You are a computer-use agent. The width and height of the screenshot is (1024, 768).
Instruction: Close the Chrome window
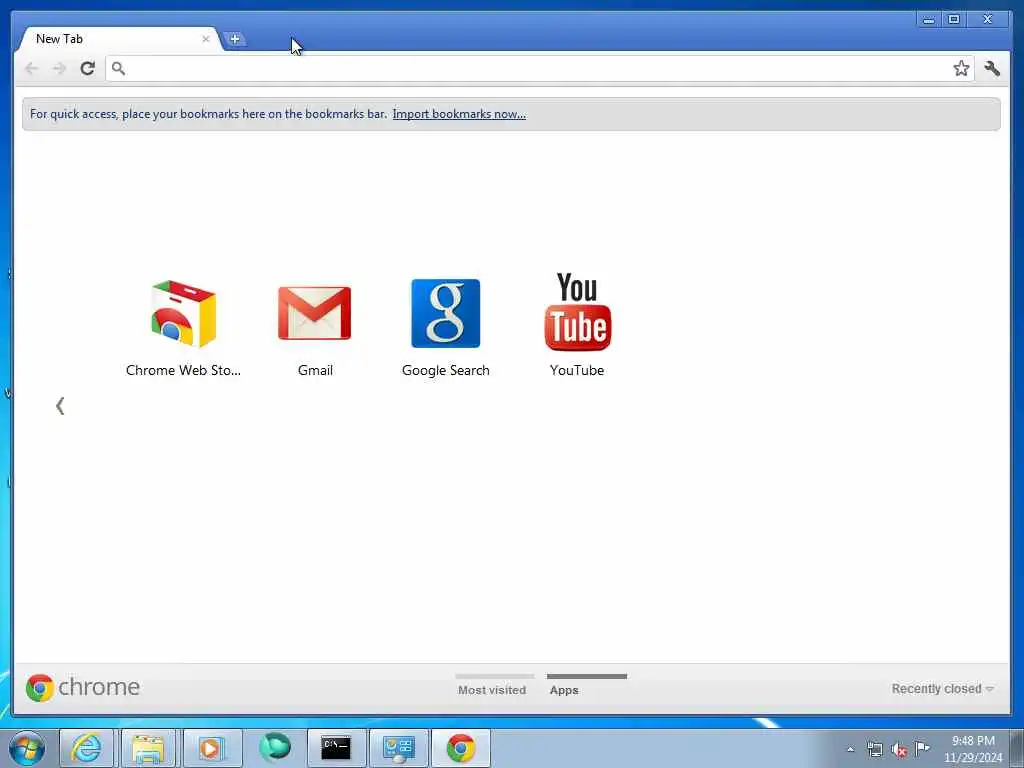[x=987, y=20]
